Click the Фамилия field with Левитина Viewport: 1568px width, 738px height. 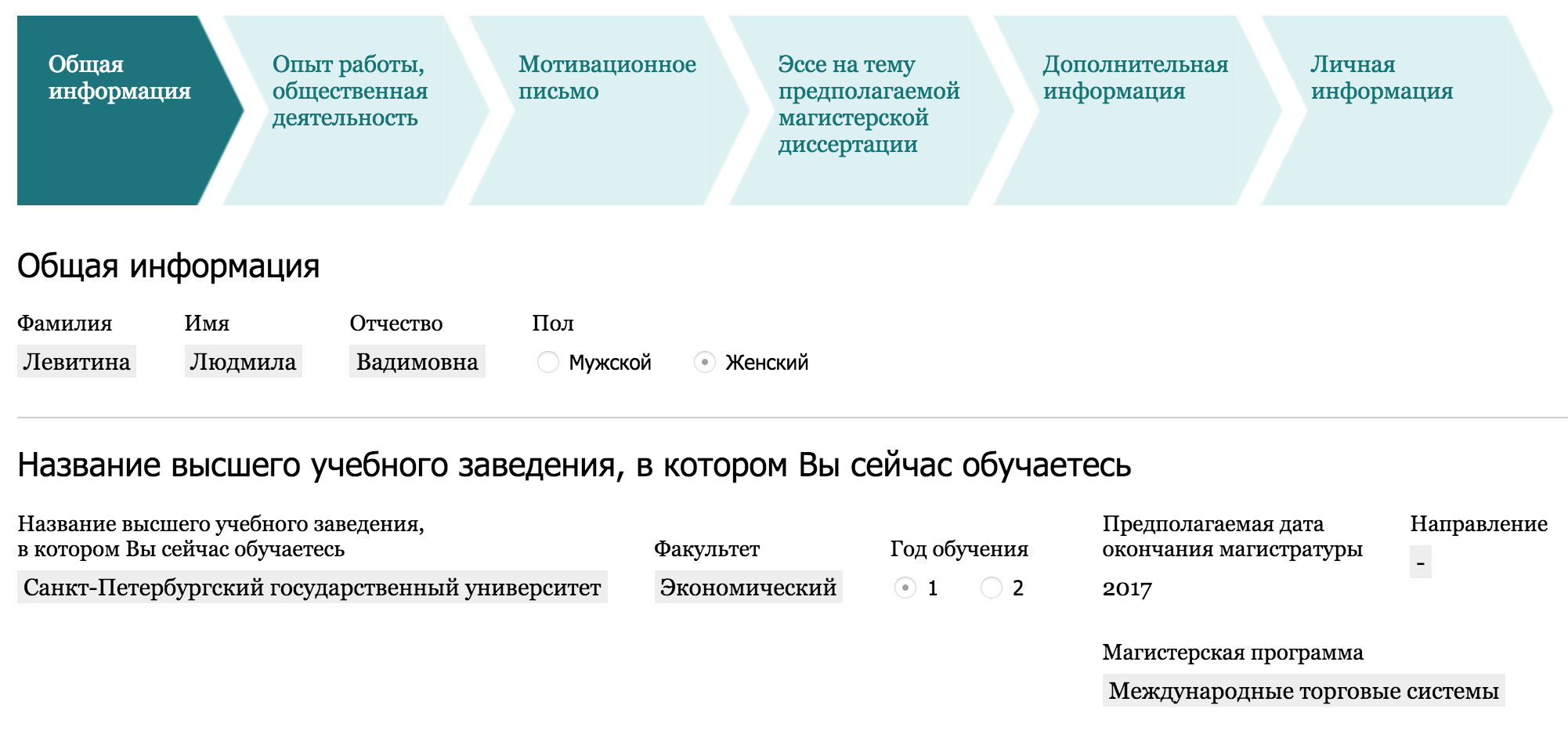[x=77, y=361]
